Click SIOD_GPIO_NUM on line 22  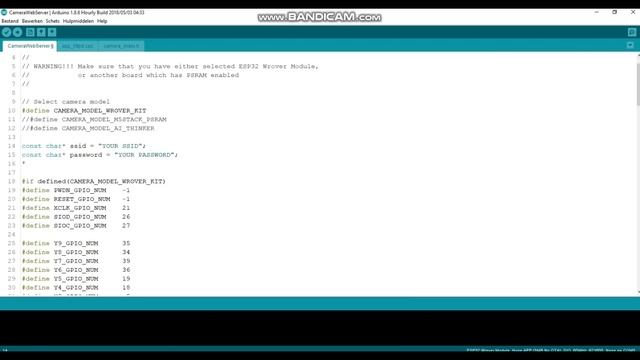tap(80, 217)
